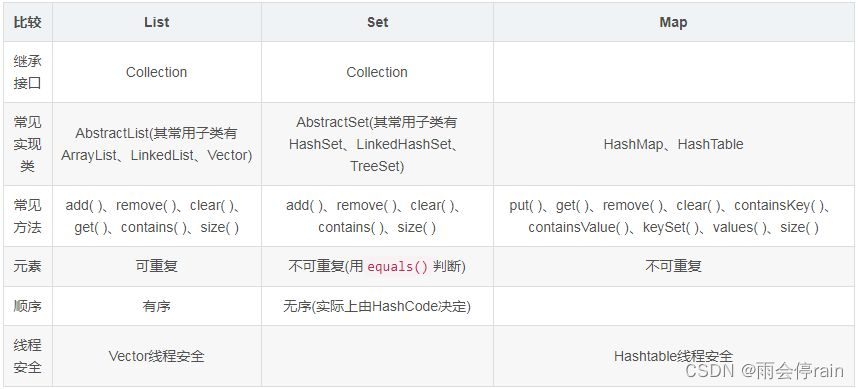Click the List column header

tap(156, 22)
